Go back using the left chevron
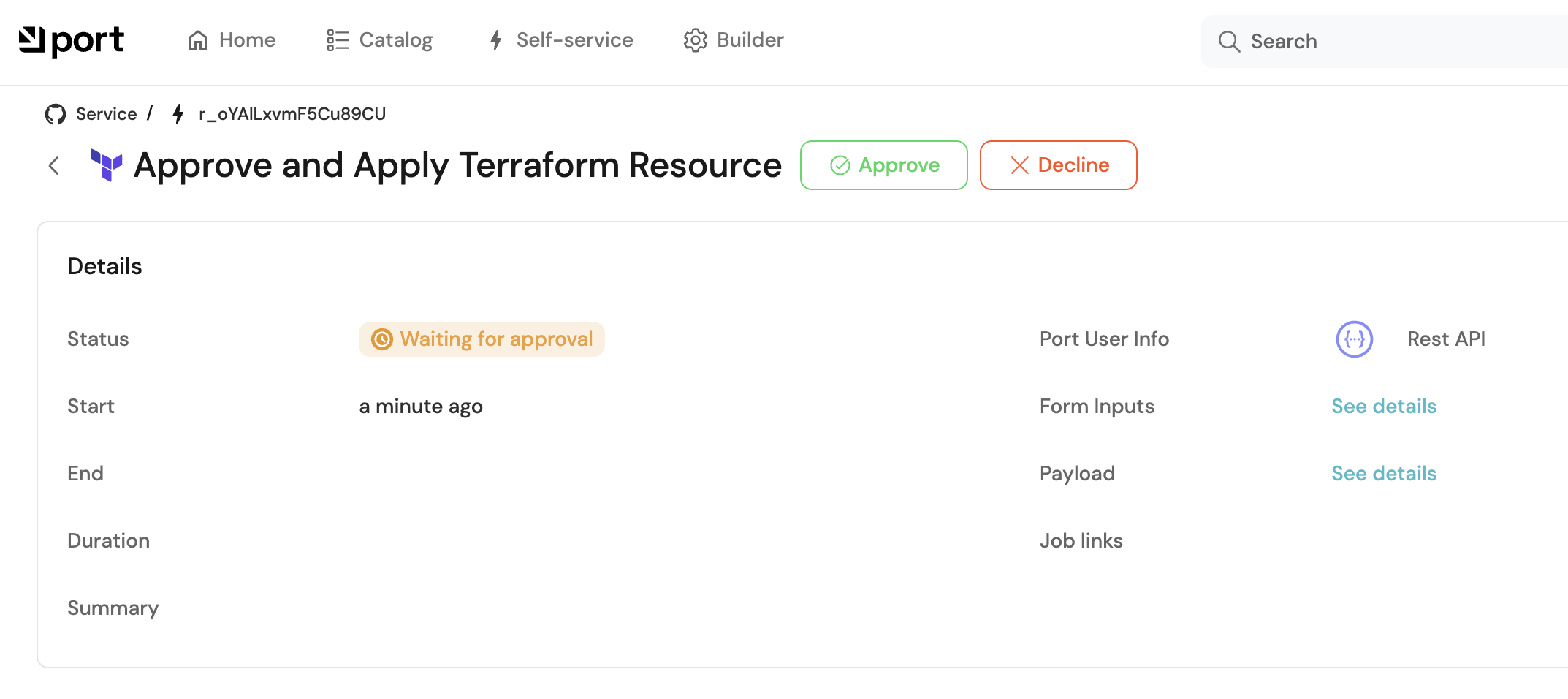The image size is (1568, 699). click(54, 166)
